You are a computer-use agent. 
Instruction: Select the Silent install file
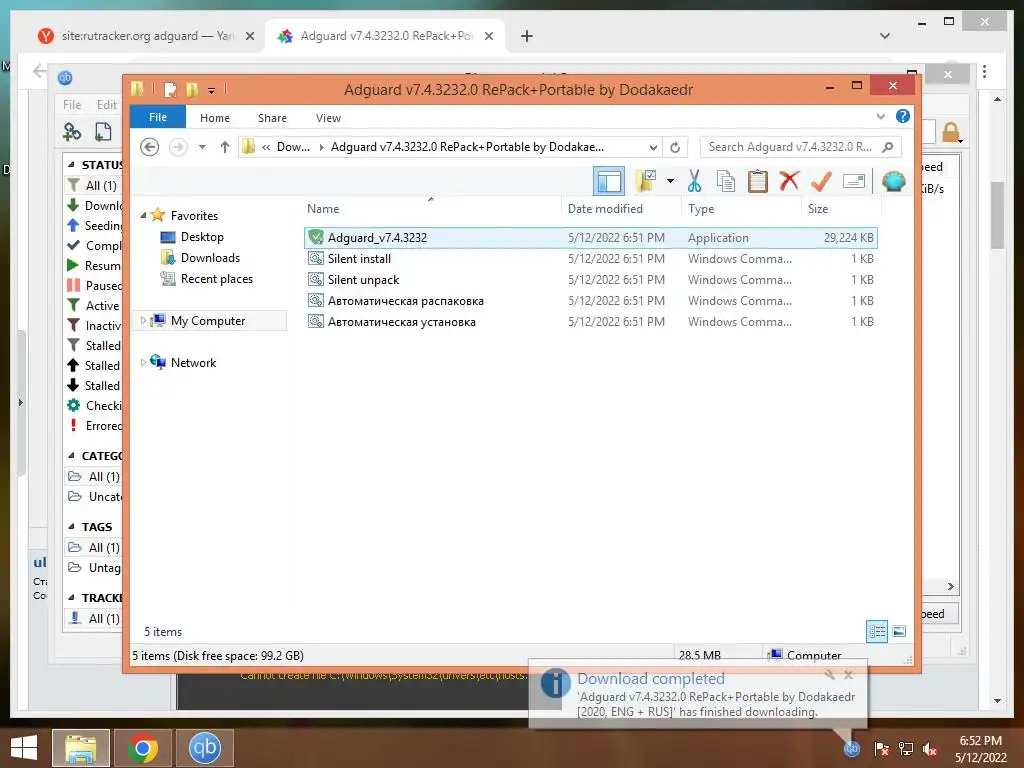click(x=590, y=259)
